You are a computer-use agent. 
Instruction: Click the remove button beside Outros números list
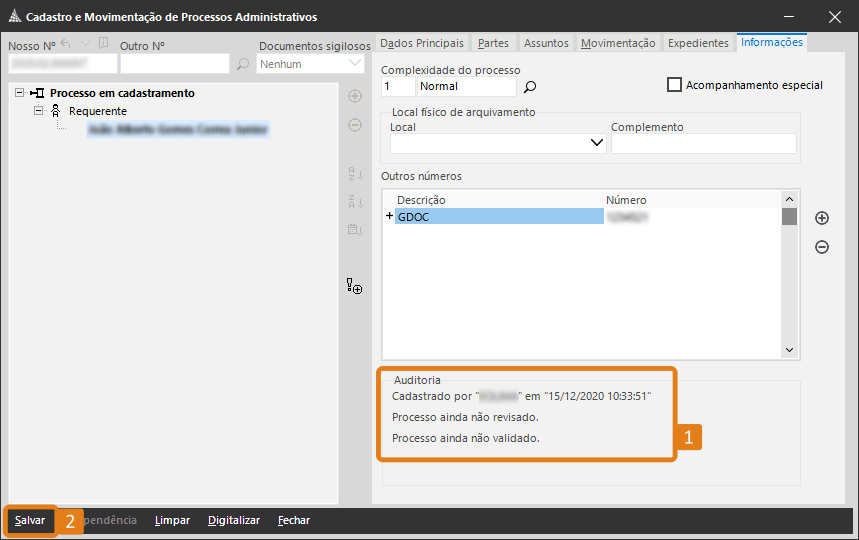coord(822,247)
